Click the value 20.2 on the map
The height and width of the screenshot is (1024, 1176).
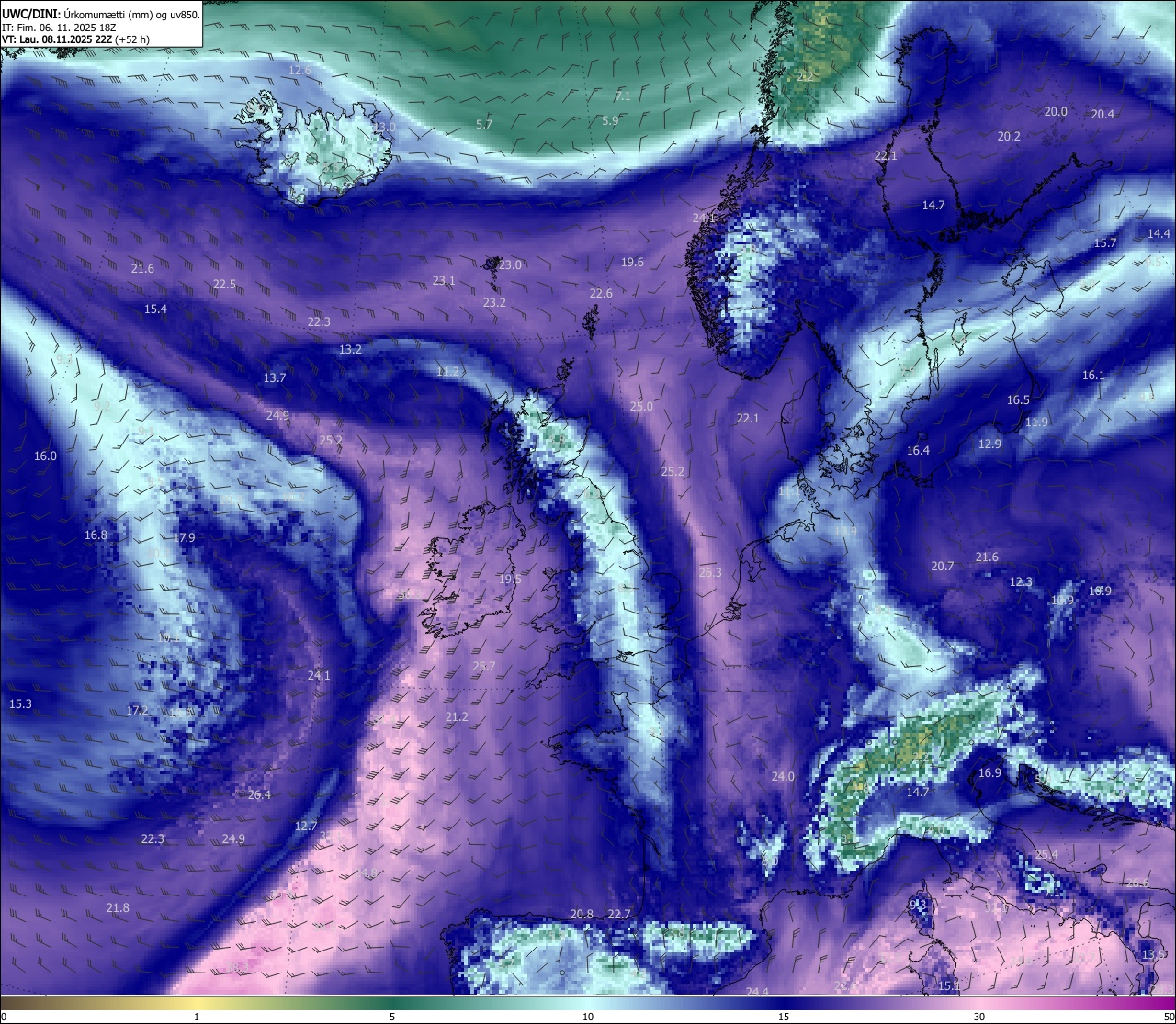pos(1009,137)
